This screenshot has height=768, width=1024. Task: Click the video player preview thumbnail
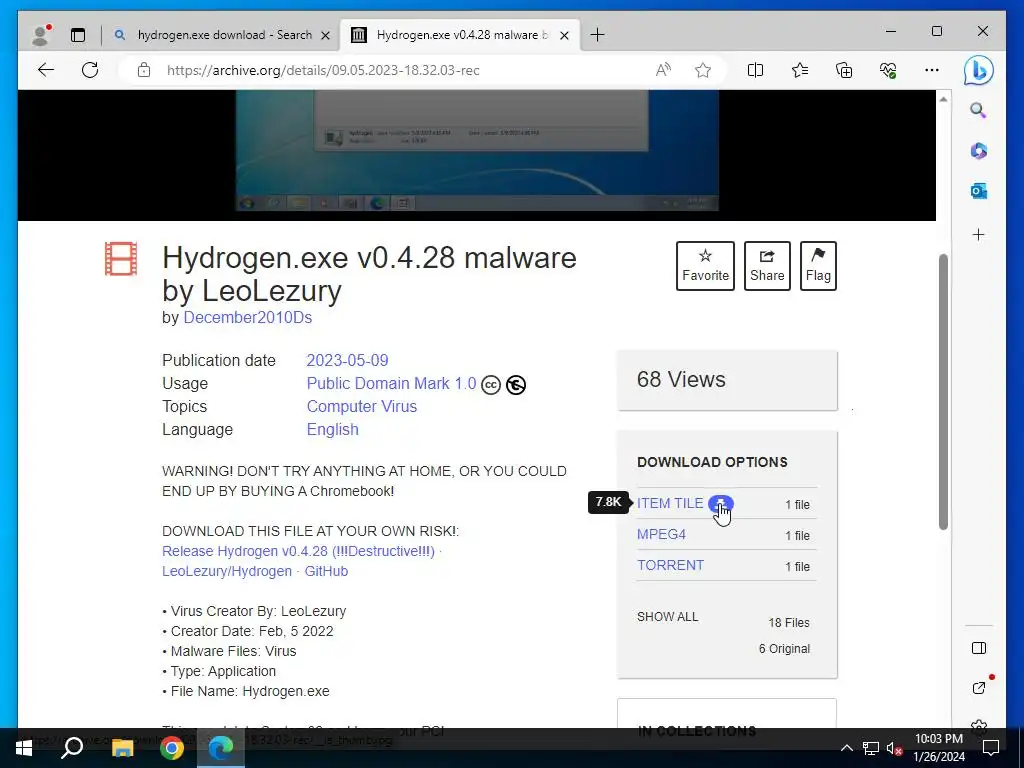click(477, 151)
